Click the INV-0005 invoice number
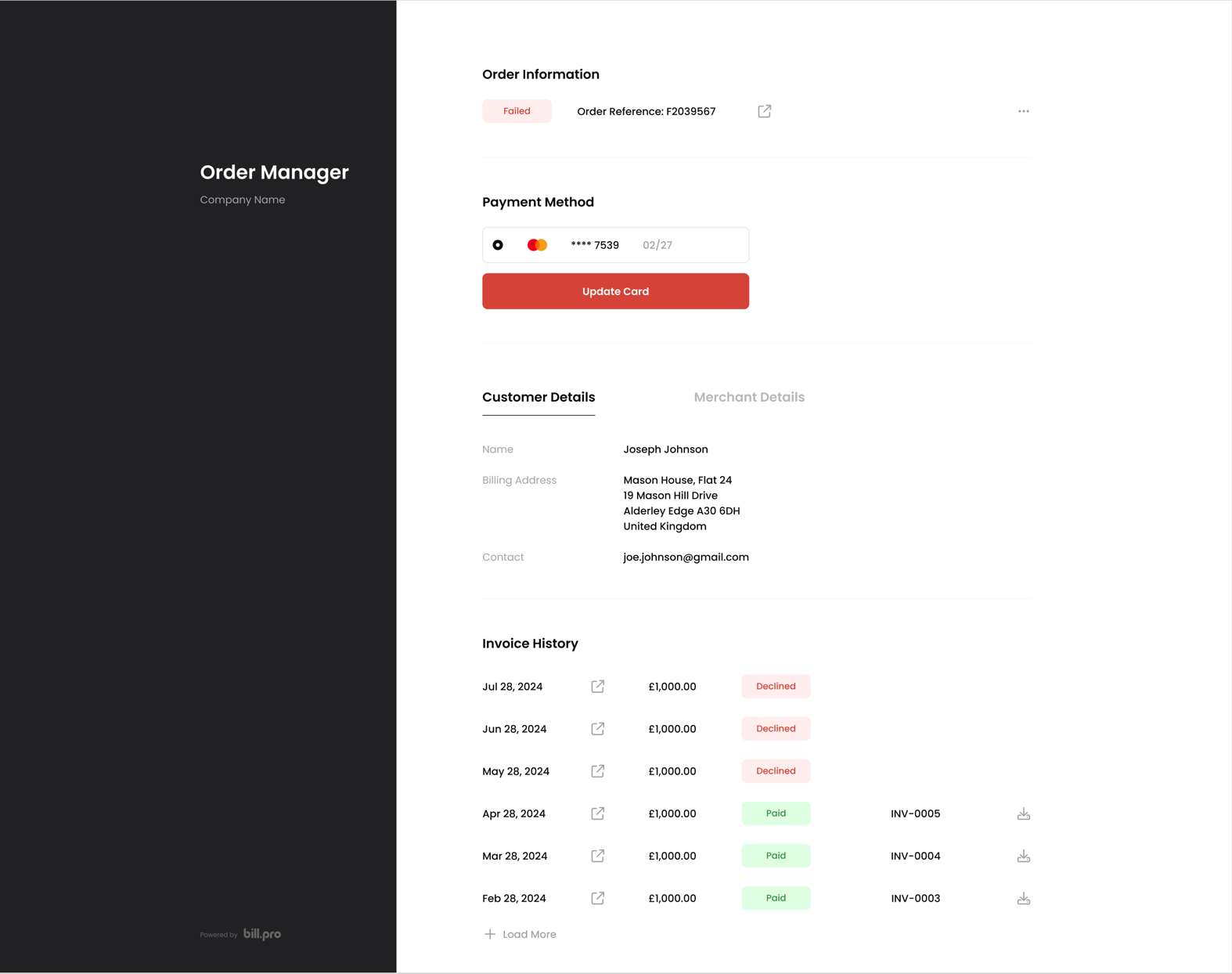 point(915,813)
